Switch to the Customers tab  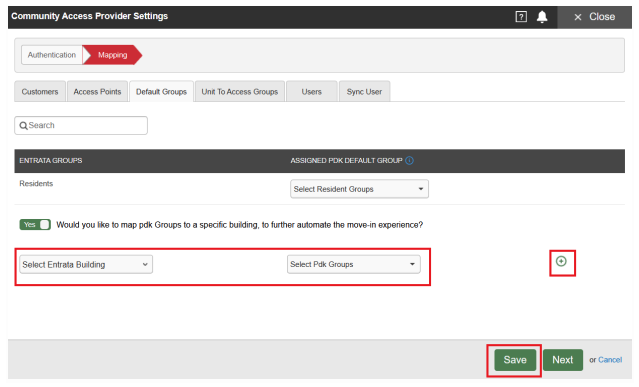coord(40,92)
